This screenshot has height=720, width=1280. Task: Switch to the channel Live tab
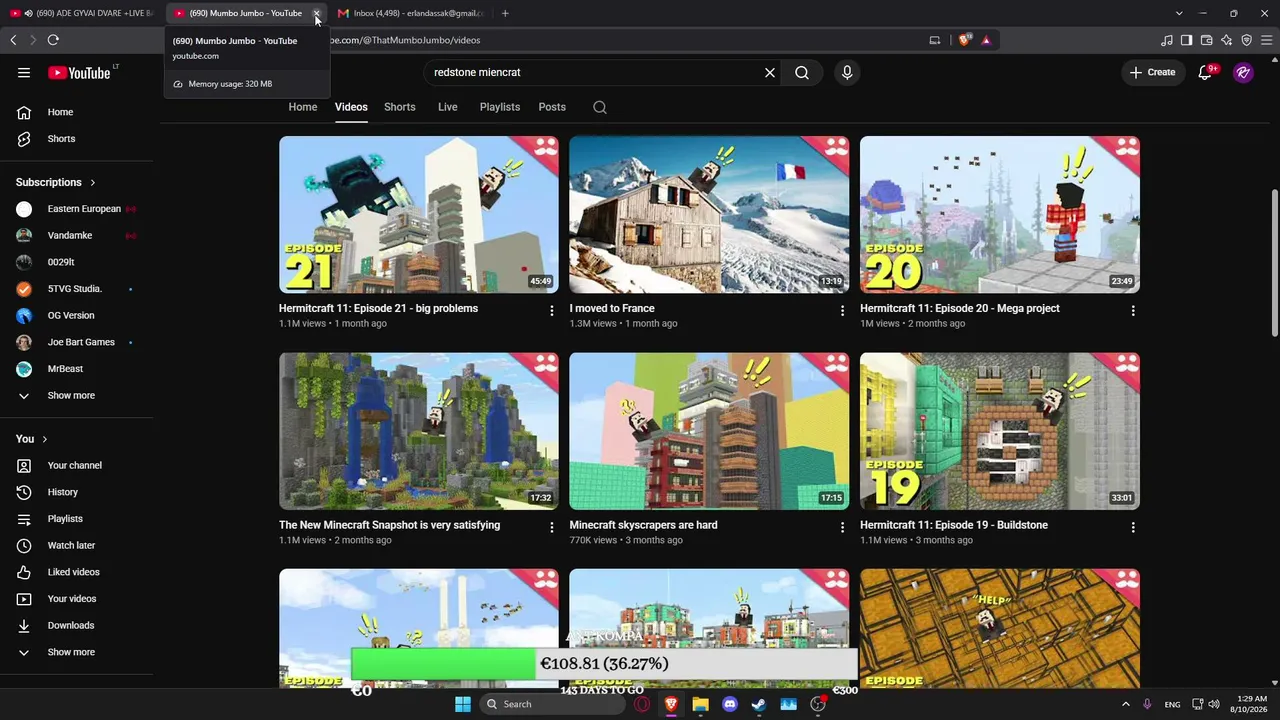[448, 107]
